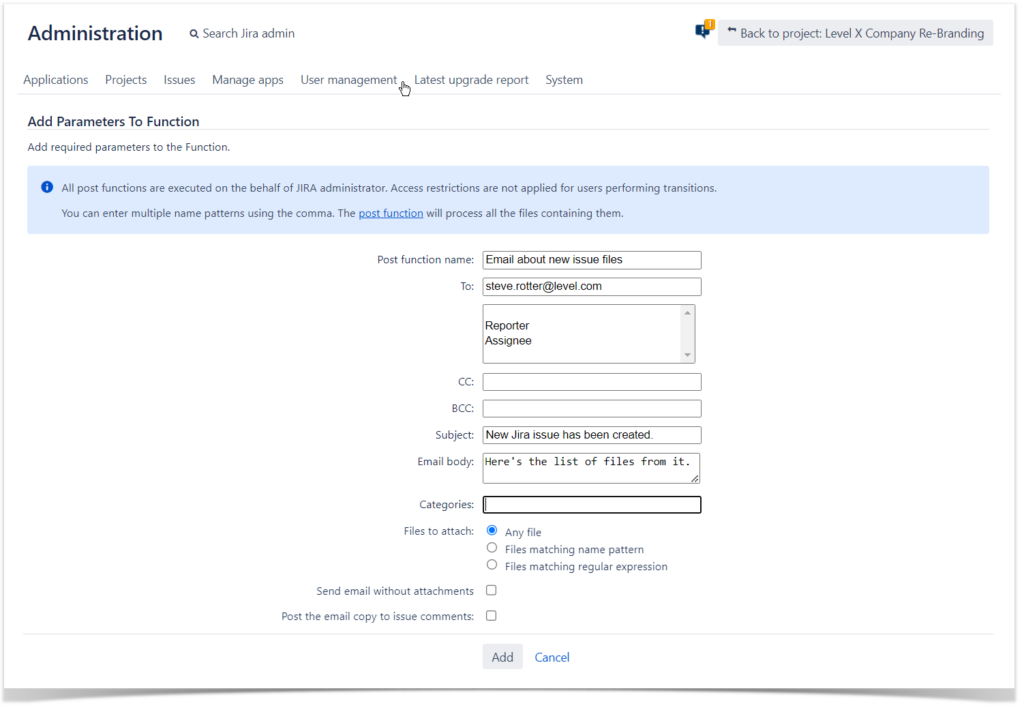Click the search magnifier in Search Jira admin

click(x=194, y=33)
